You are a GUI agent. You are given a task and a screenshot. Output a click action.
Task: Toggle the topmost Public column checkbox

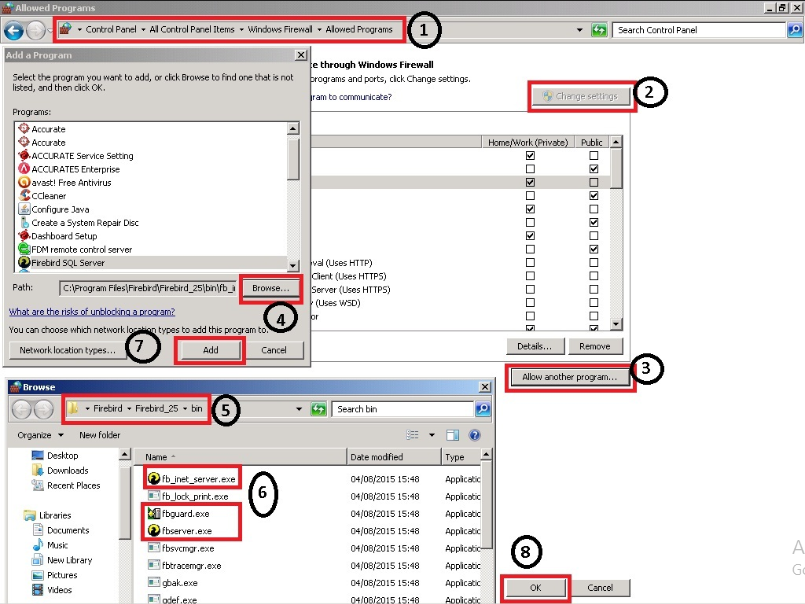coord(594,156)
